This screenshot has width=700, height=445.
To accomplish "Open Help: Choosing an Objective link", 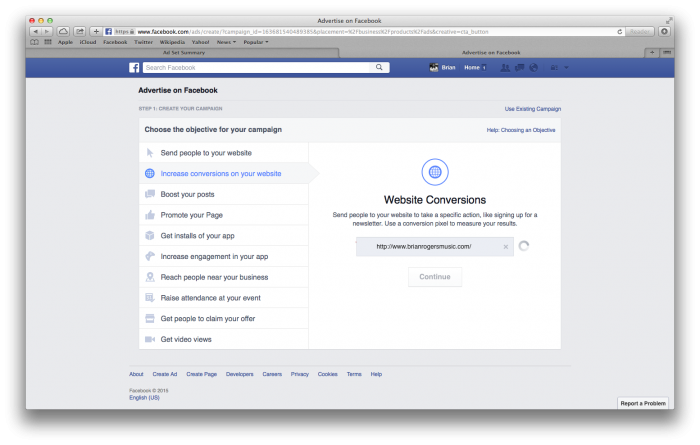I will [521, 130].
